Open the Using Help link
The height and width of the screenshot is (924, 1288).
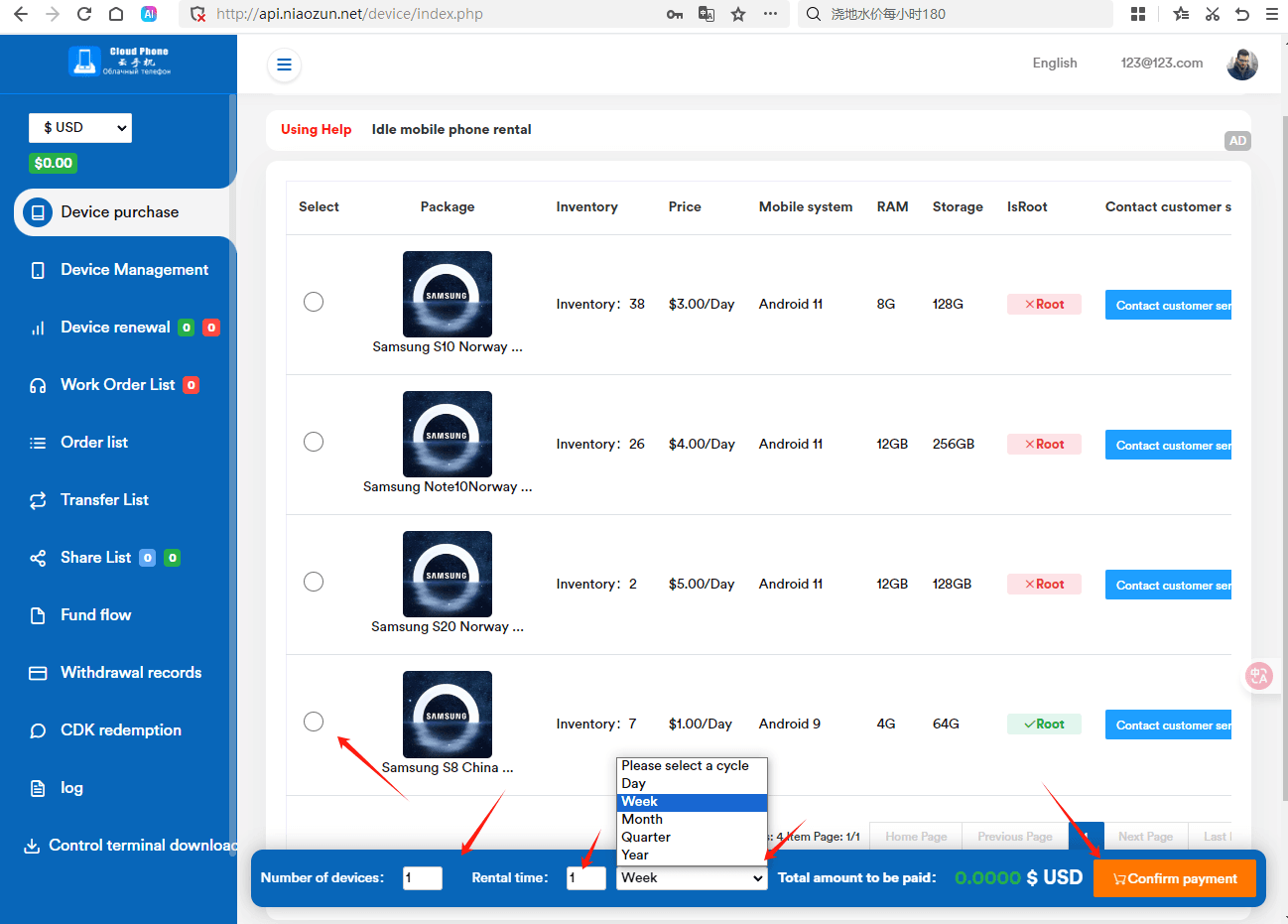pyautogui.click(x=316, y=129)
